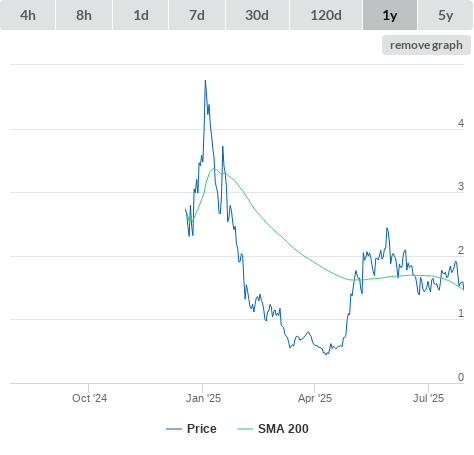Select the 4h time range tab
Screen dimensions: 474x455
point(28,15)
